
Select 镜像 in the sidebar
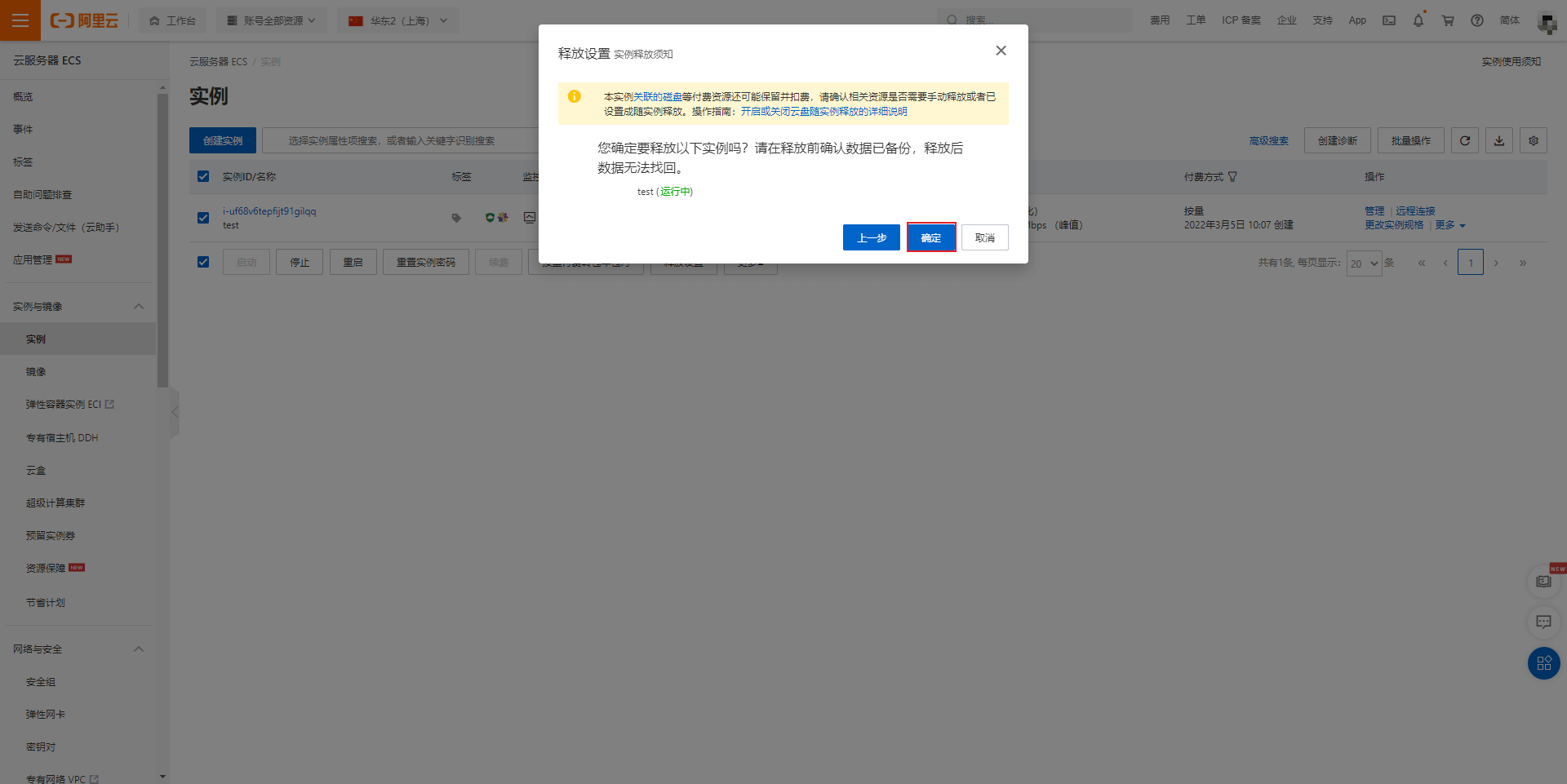point(36,372)
